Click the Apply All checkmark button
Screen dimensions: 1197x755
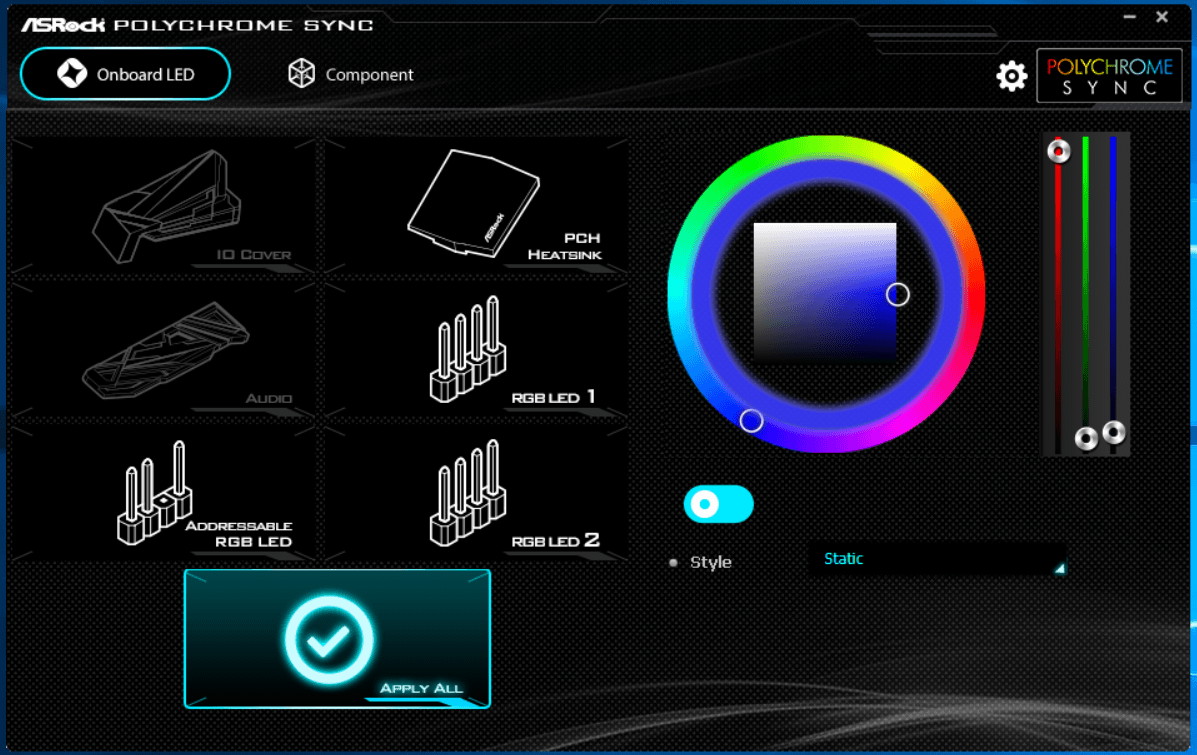(x=337, y=638)
